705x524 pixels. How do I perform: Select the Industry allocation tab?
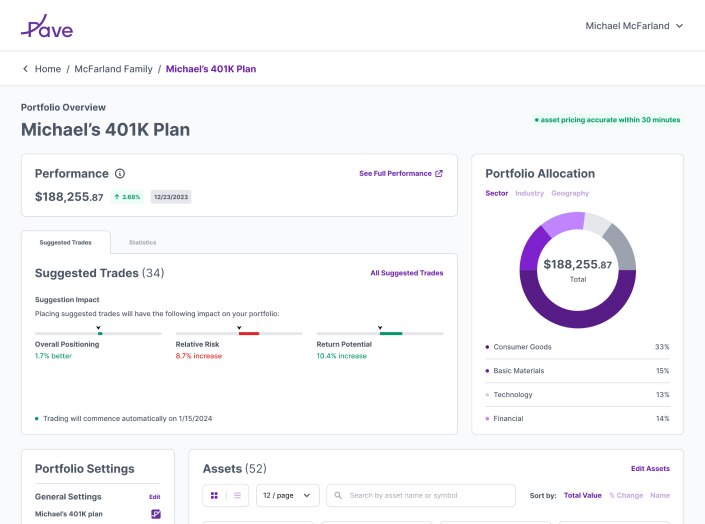[529, 193]
